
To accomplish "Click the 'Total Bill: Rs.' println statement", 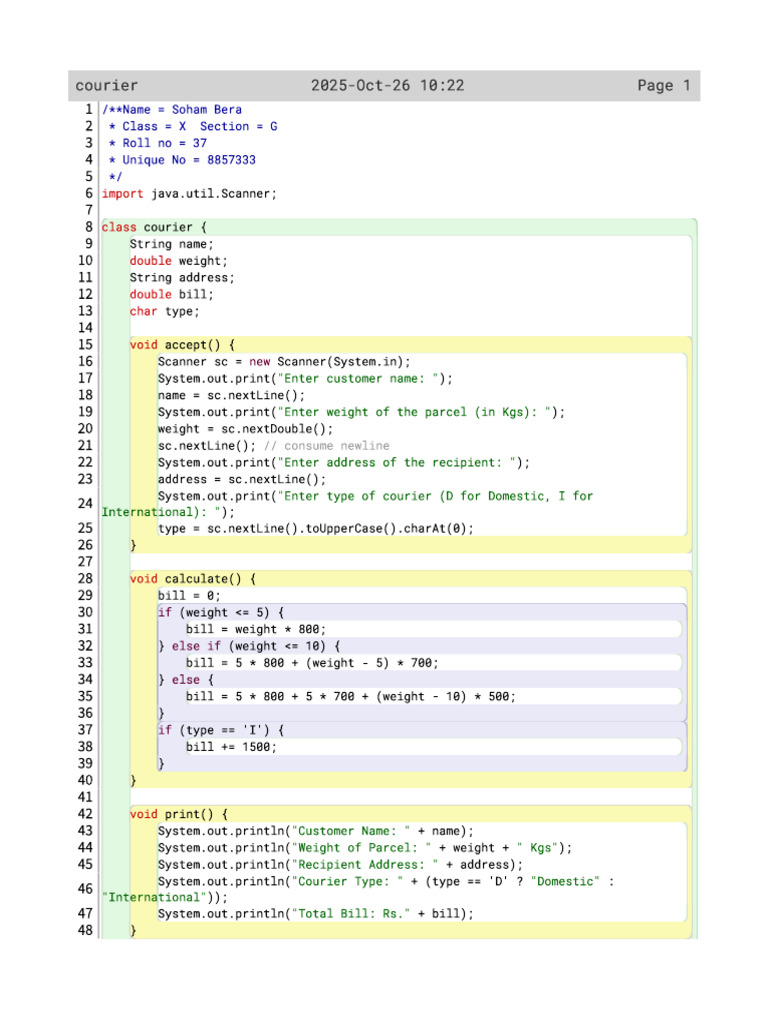I will (315, 914).
